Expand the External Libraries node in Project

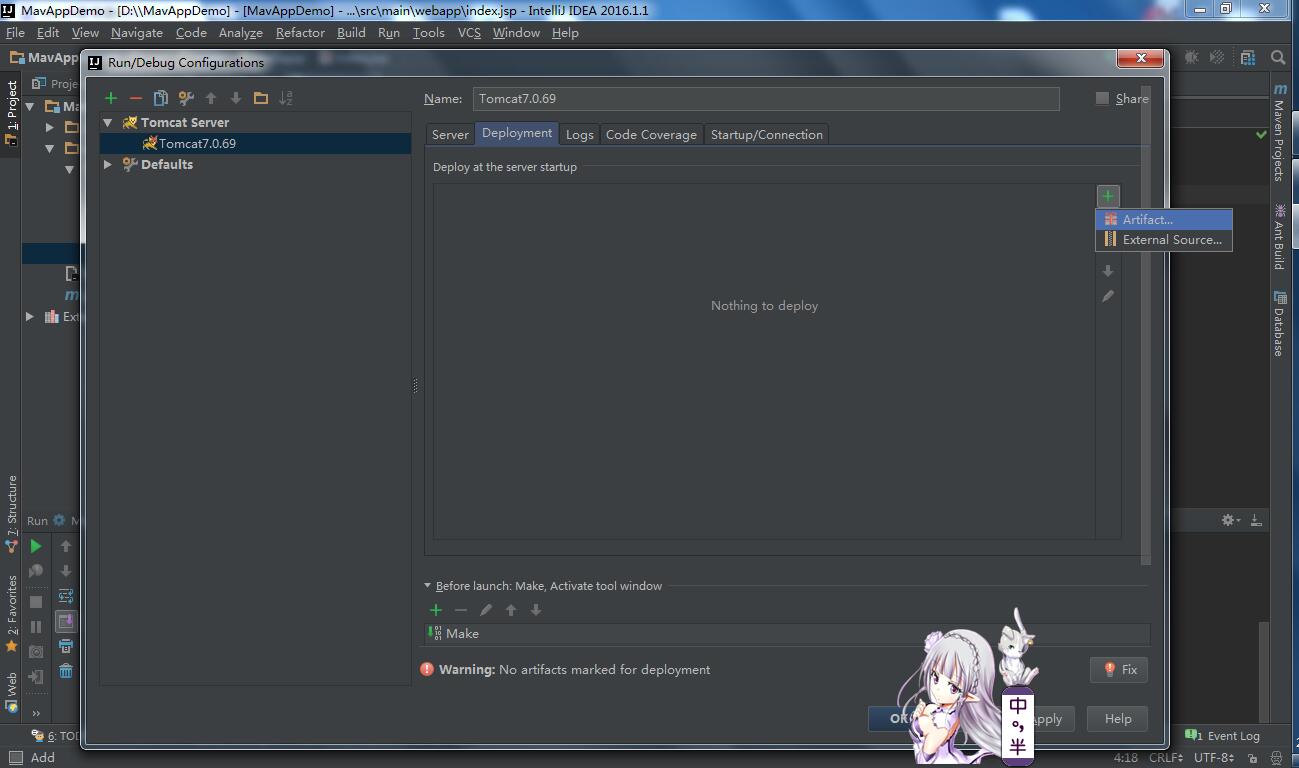coord(30,316)
